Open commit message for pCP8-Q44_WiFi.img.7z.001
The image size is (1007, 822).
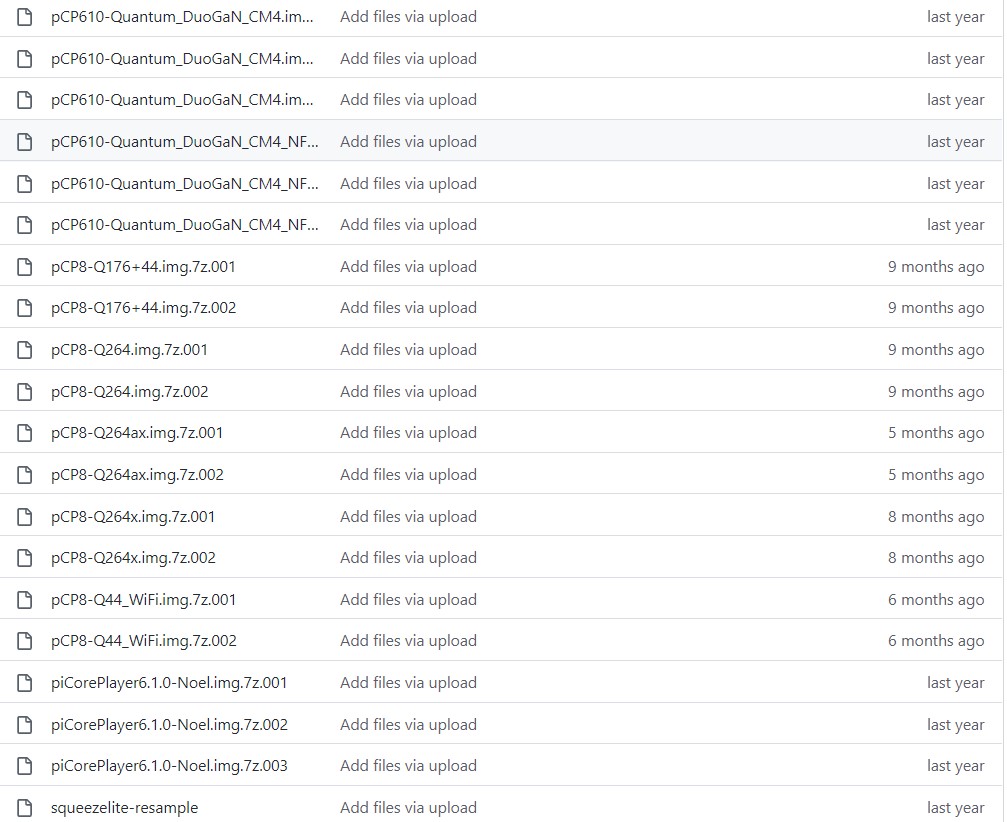(408, 600)
